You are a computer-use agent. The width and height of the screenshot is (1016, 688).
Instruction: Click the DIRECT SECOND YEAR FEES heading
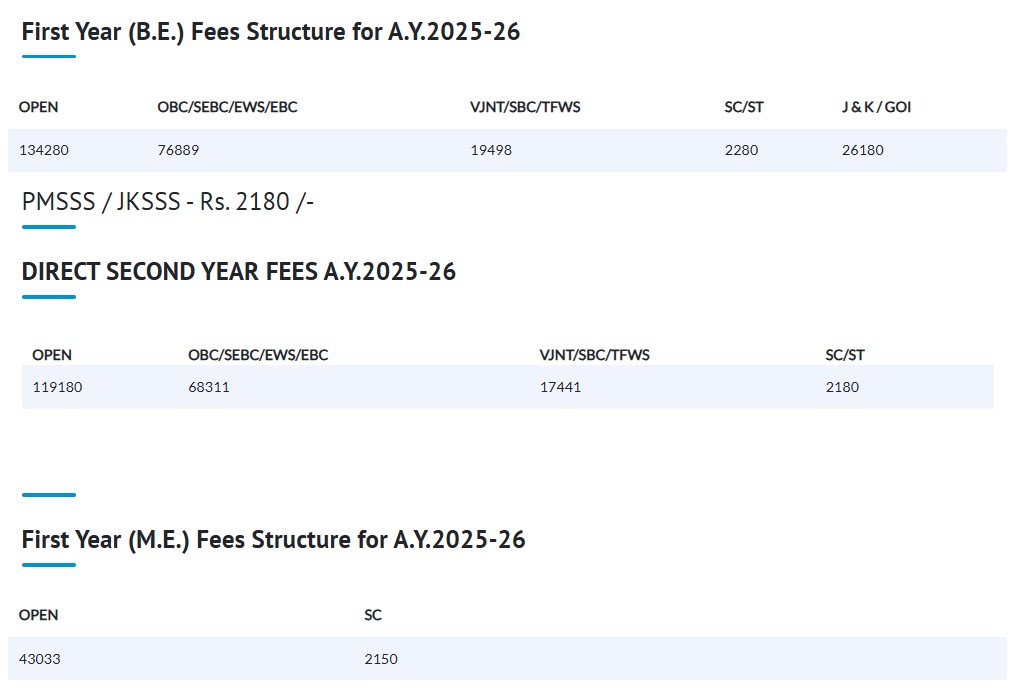pyautogui.click(x=238, y=271)
